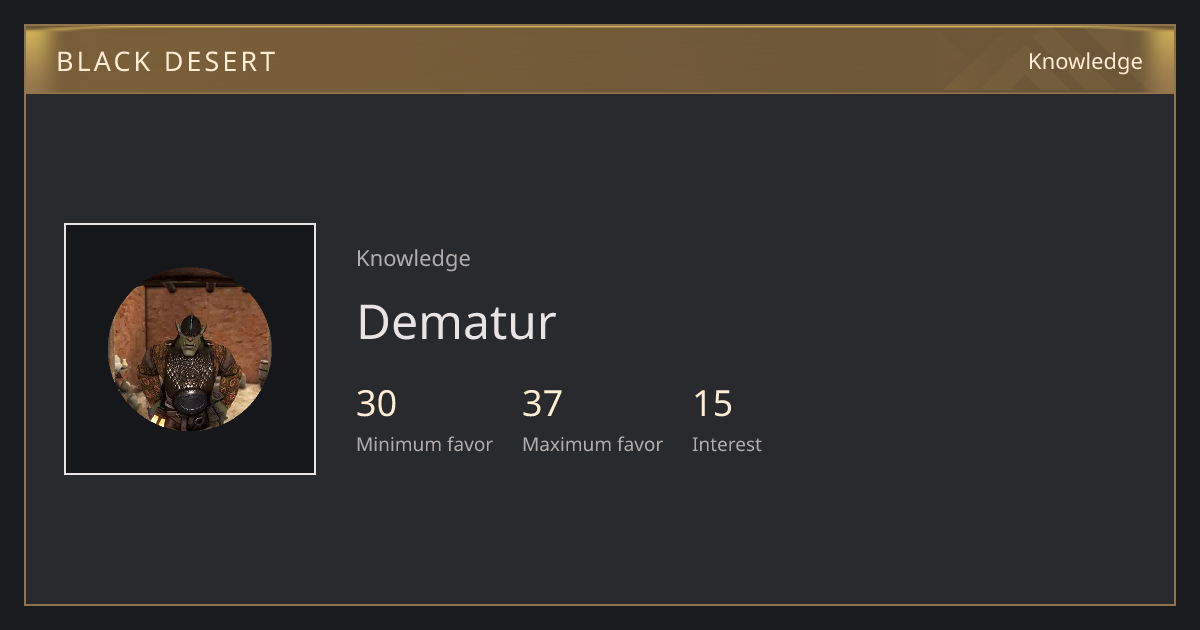Viewport: 1200px width, 630px height.
Task: Click the BLACK DESERT header title
Action: (166, 61)
